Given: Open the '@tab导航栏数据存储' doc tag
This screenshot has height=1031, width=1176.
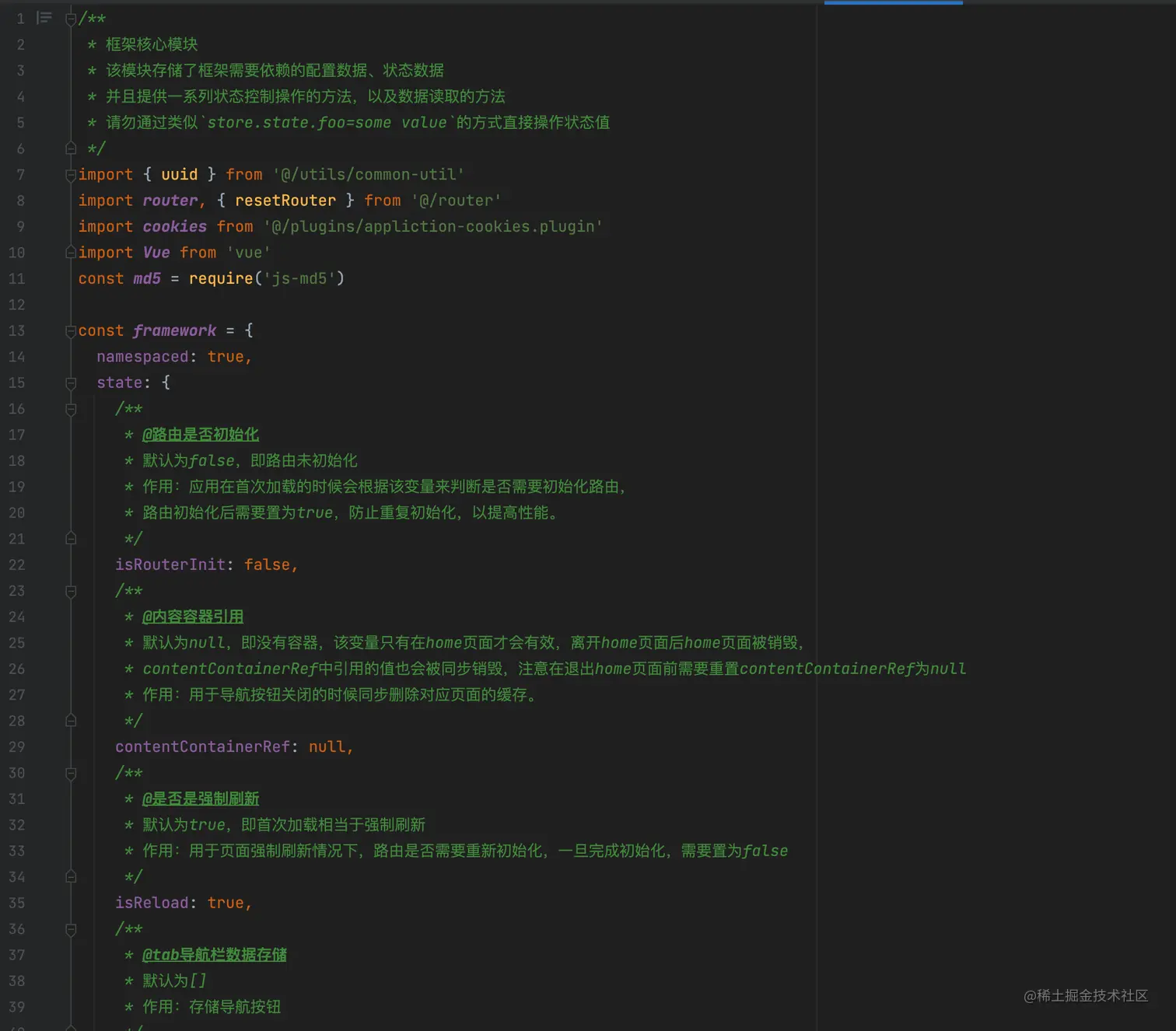Looking at the screenshot, I should coord(215,955).
